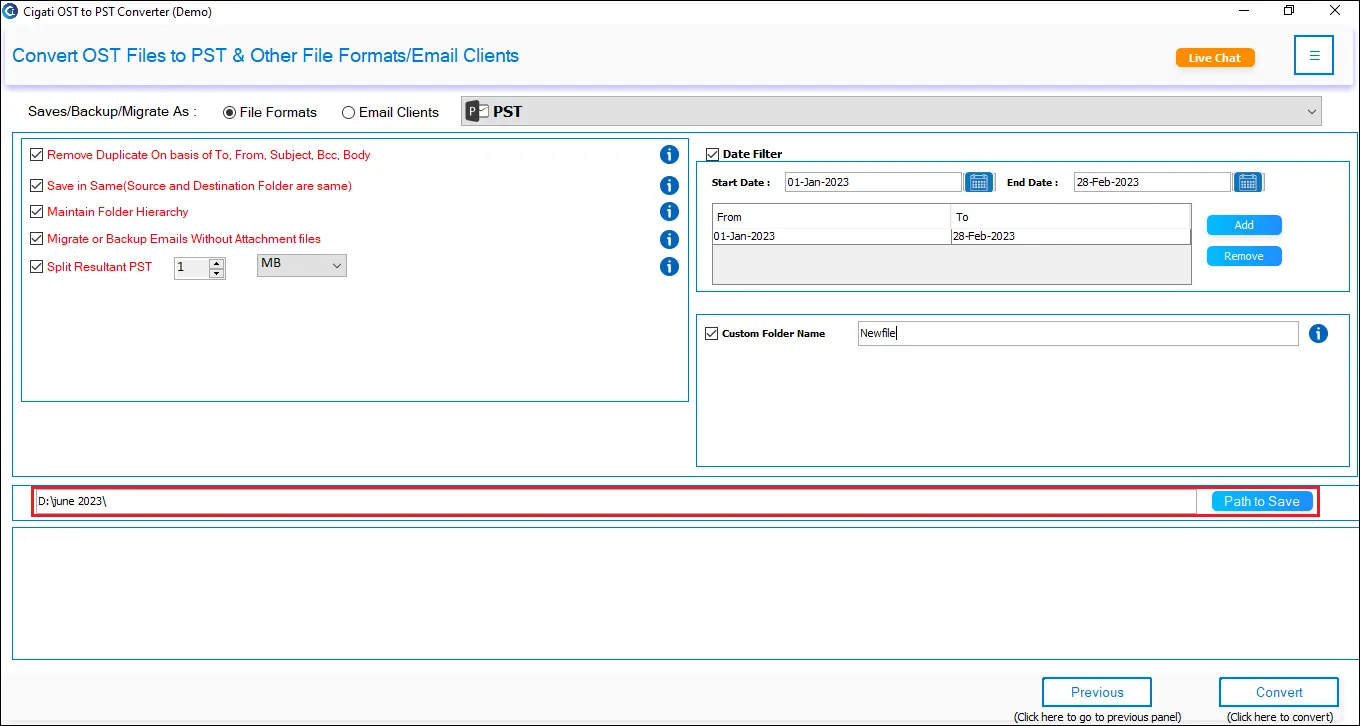The image size is (1360, 726).
Task: Toggle Remove Duplicate checkbox
Action: click(x=37, y=155)
